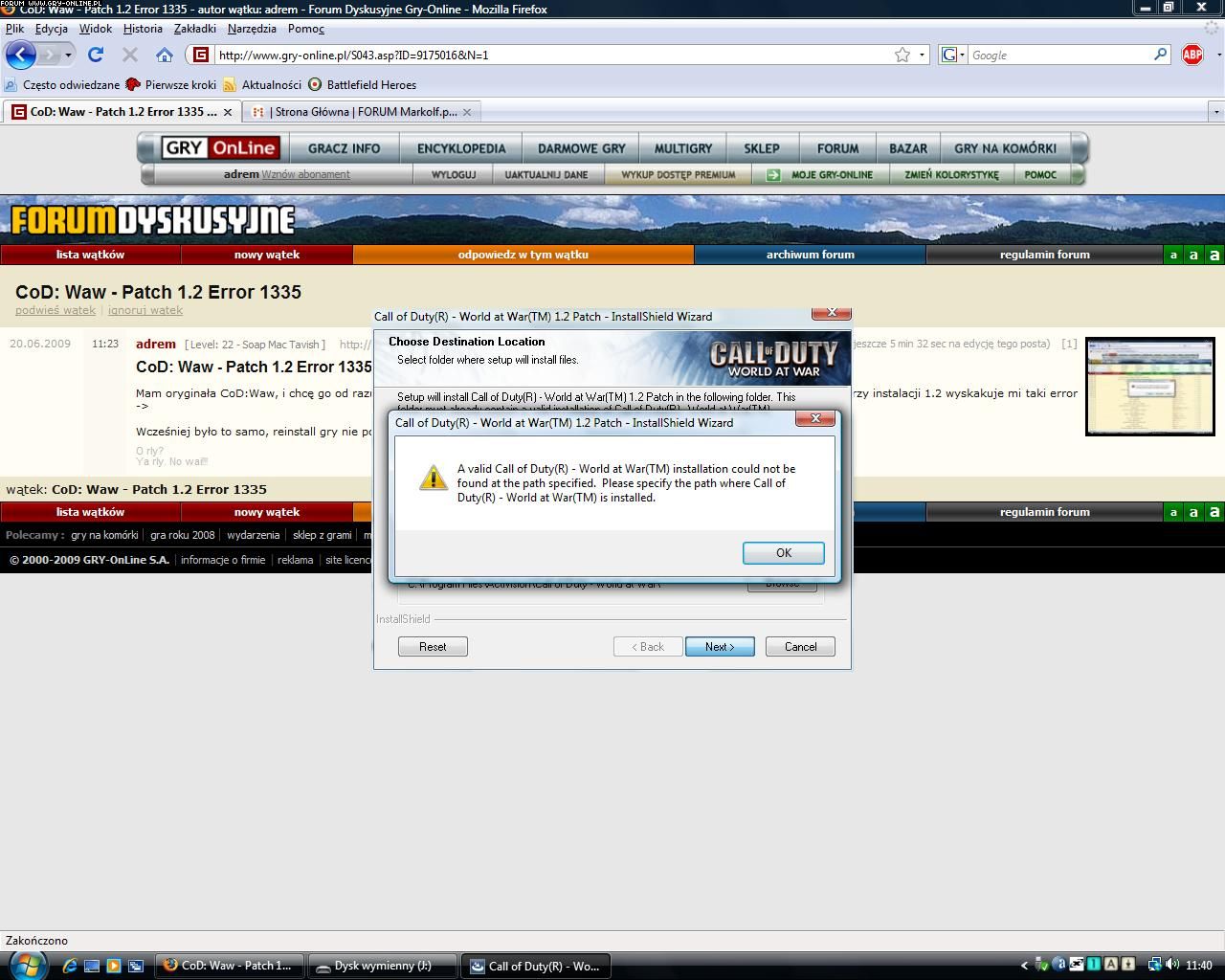Click the search magnifier icon in Google box
Screen dimensions: 1225x980
coord(1160,55)
